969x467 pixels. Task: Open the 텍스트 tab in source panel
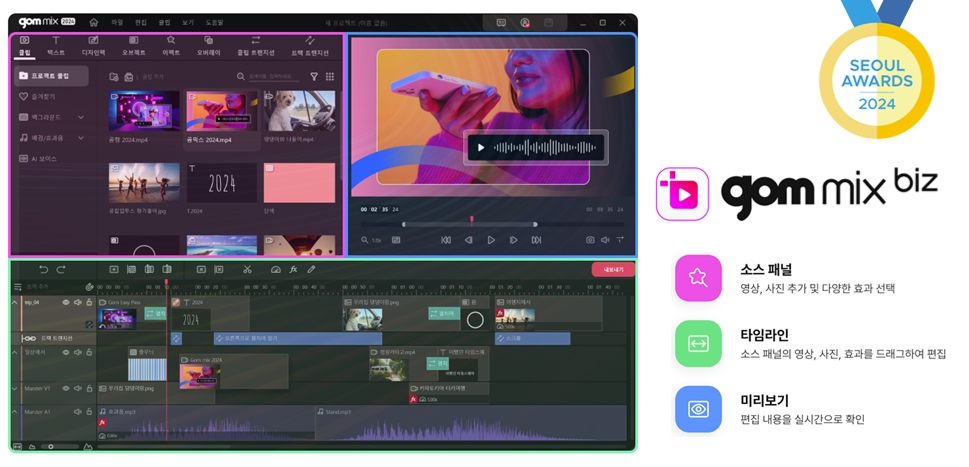tap(56, 46)
